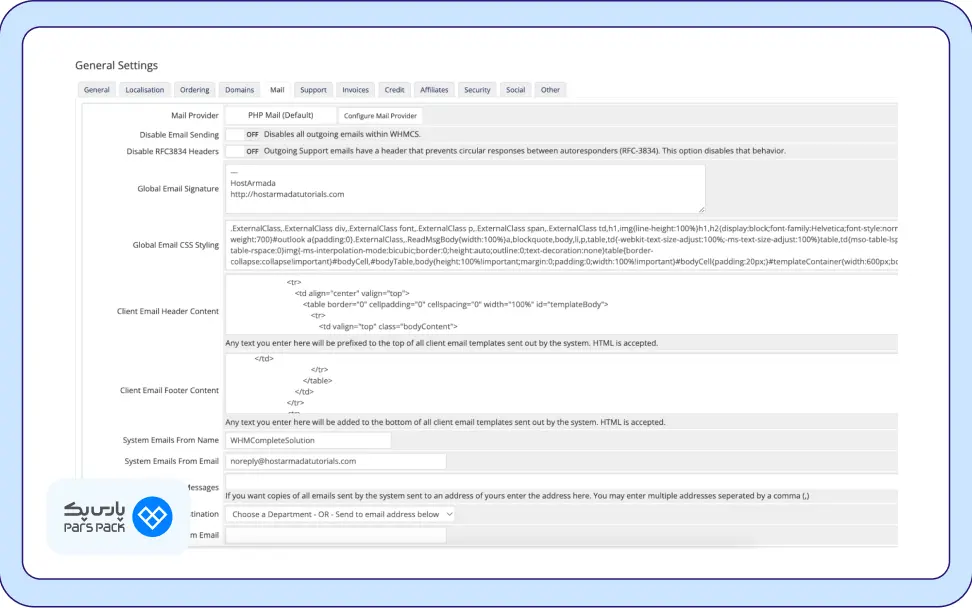Open the Invoices tab
Viewport: 972px width, 608px height.
pyautogui.click(x=355, y=90)
